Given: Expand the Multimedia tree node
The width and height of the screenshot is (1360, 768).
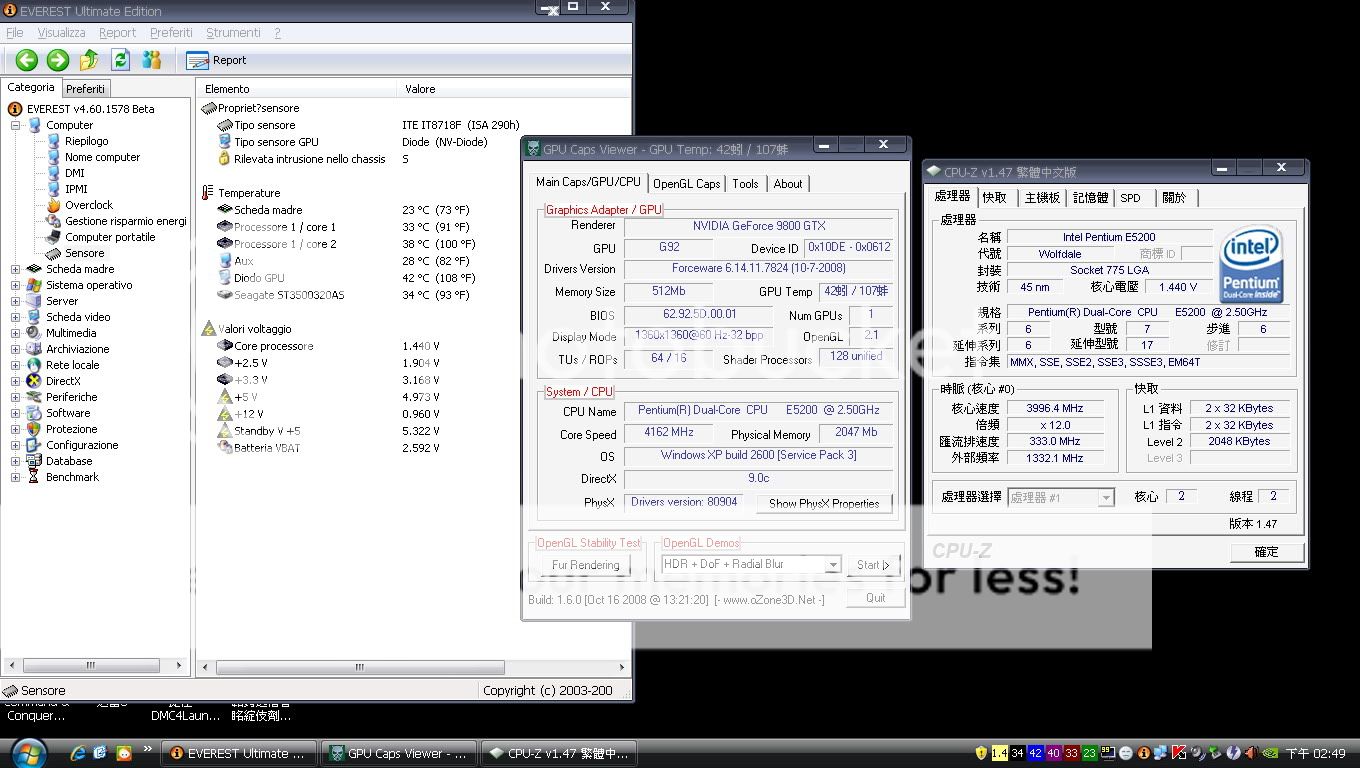Looking at the screenshot, I should [15, 333].
